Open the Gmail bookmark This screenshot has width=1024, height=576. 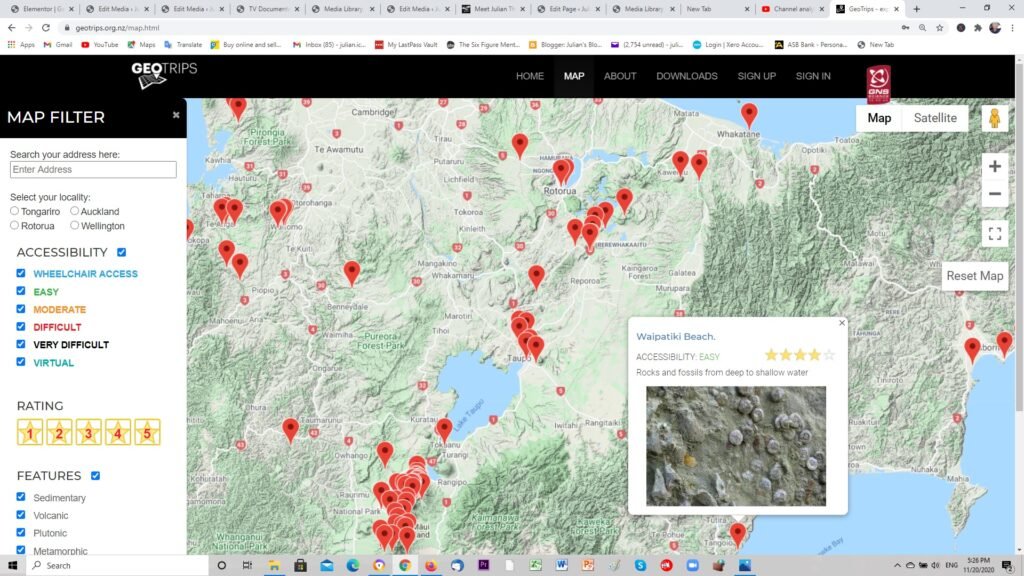(58, 45)
